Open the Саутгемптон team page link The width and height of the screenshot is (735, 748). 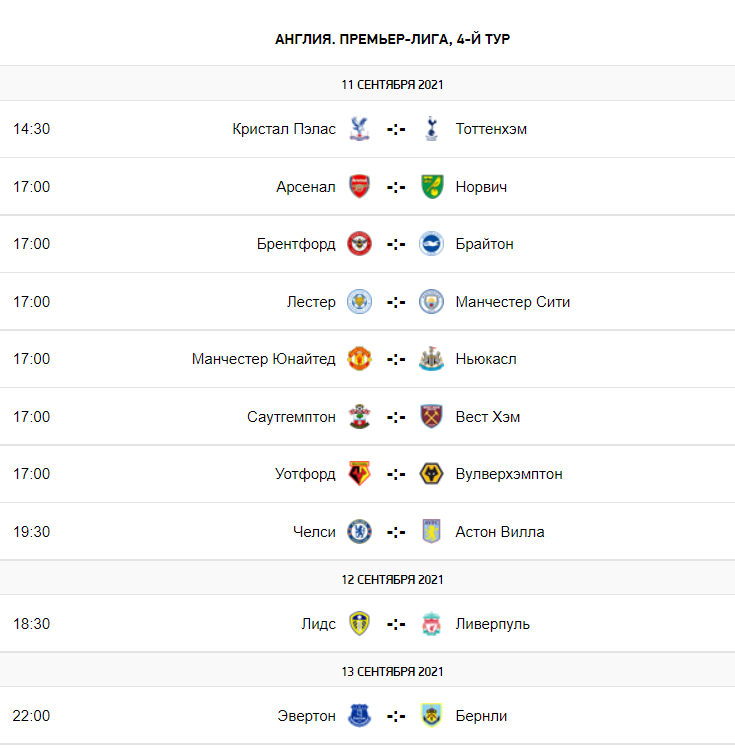291,417
